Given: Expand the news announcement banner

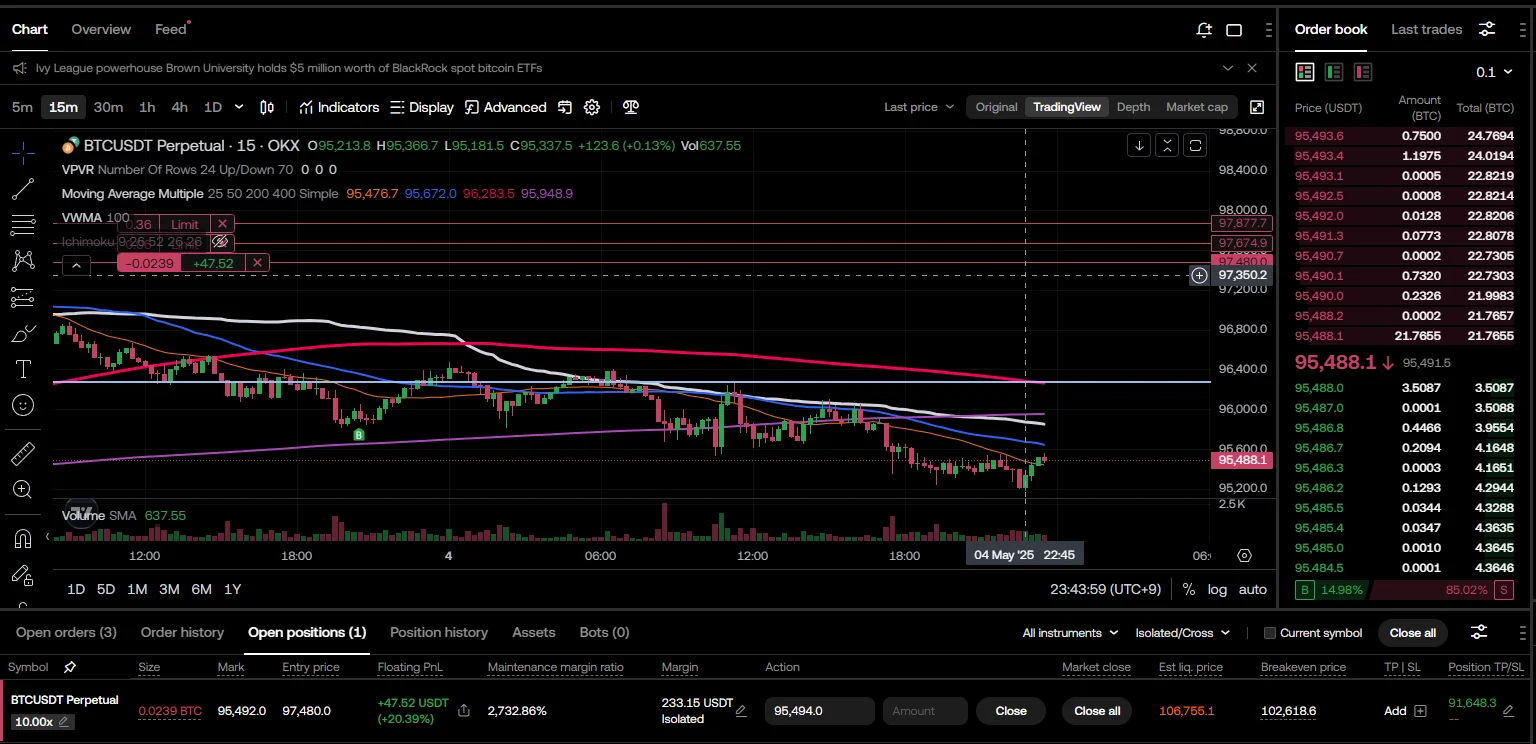Looking at the screenshot, I should pyautogui.click(x=1228, y=68).
